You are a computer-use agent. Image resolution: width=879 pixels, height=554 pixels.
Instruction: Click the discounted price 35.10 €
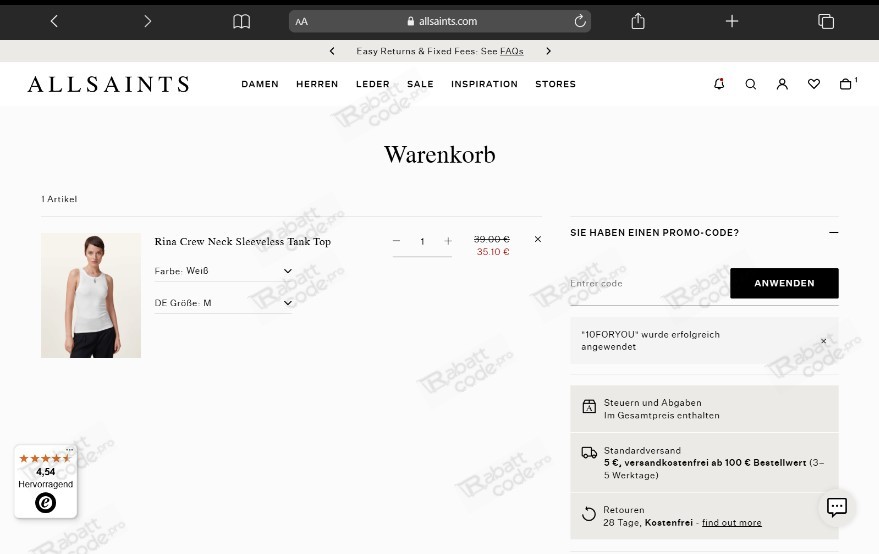(493, 252)
